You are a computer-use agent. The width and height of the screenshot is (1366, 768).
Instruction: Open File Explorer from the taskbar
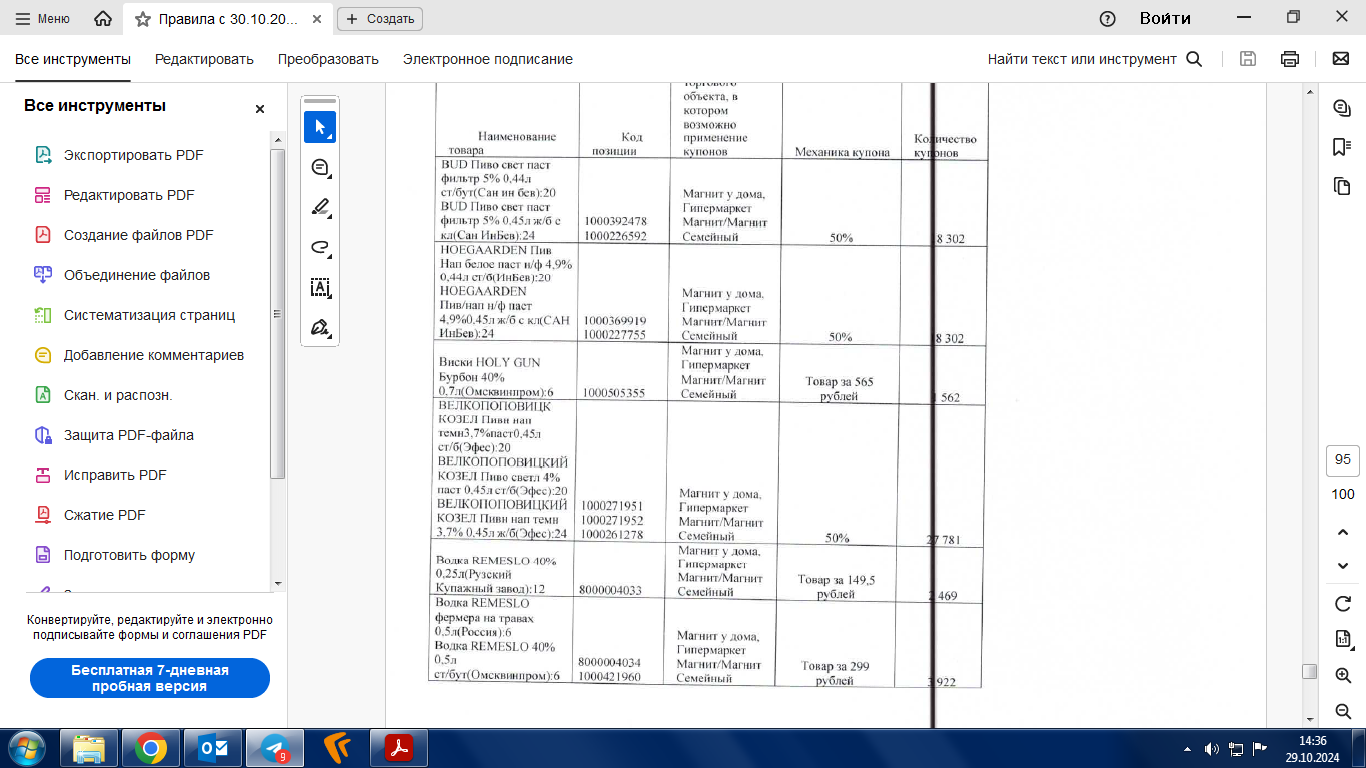(89, 748)
